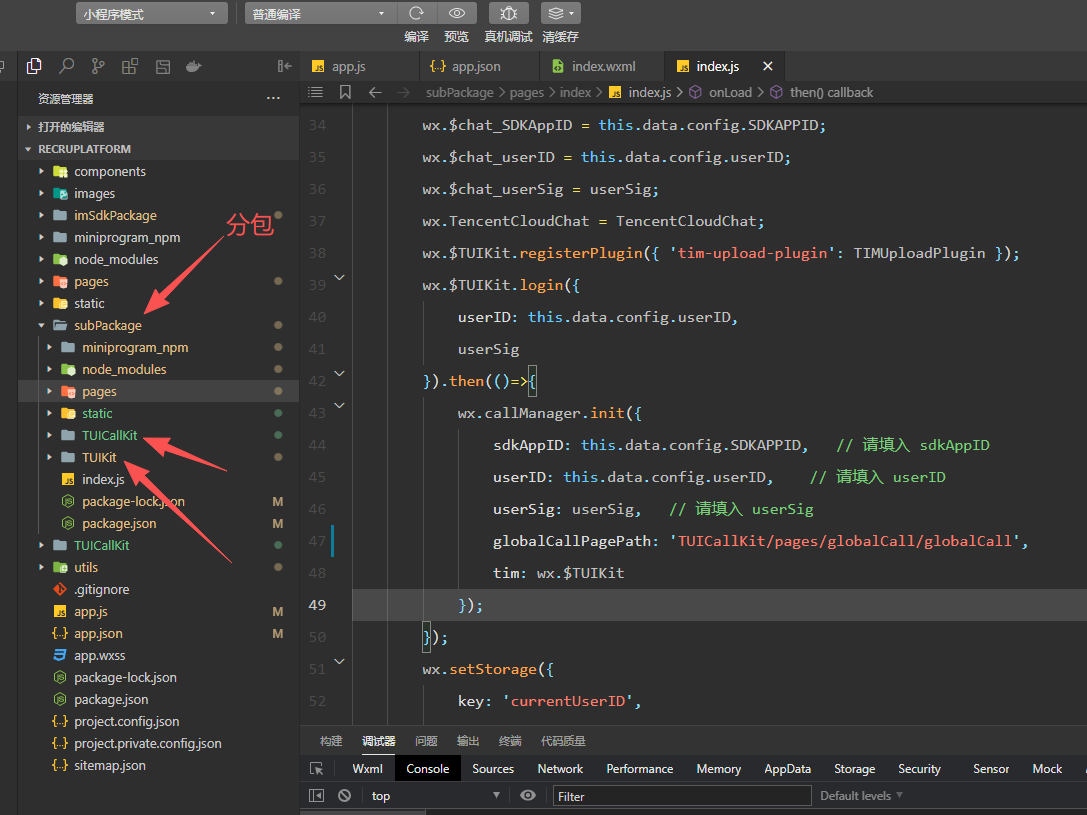Fold the code block at line 43
Image resolution: width=1087 pixels, height=815 pixels.
coord(340,405)
